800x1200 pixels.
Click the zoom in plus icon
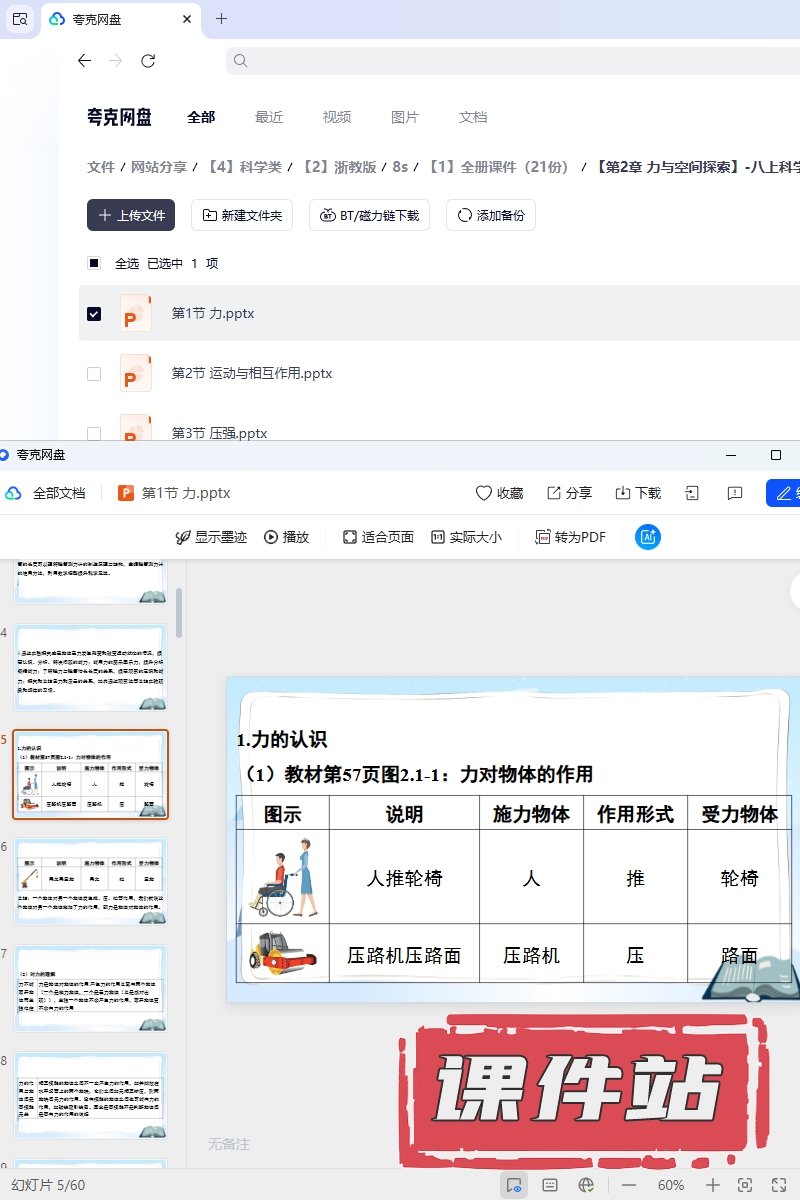click(713, 1185)
